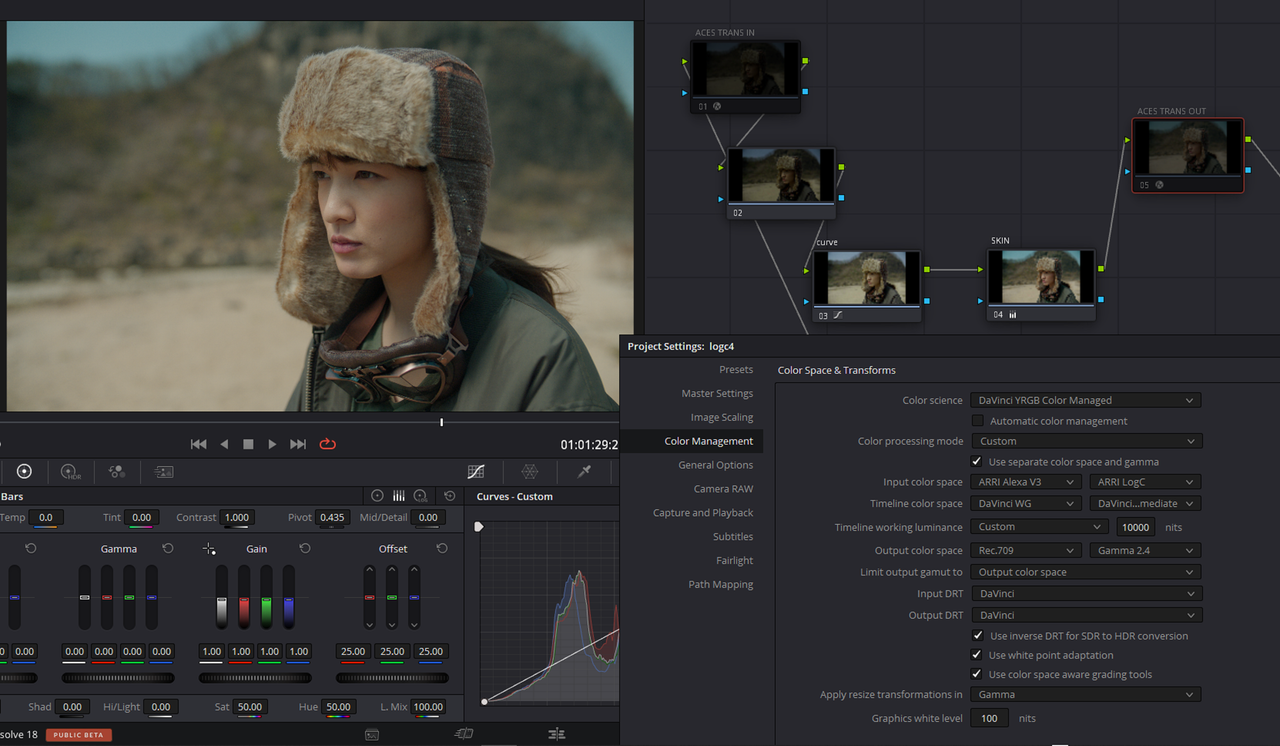Reset all primaries adjustments
Screen dimensions: 1280x746
pyautogui.click(x=450, y=496)
